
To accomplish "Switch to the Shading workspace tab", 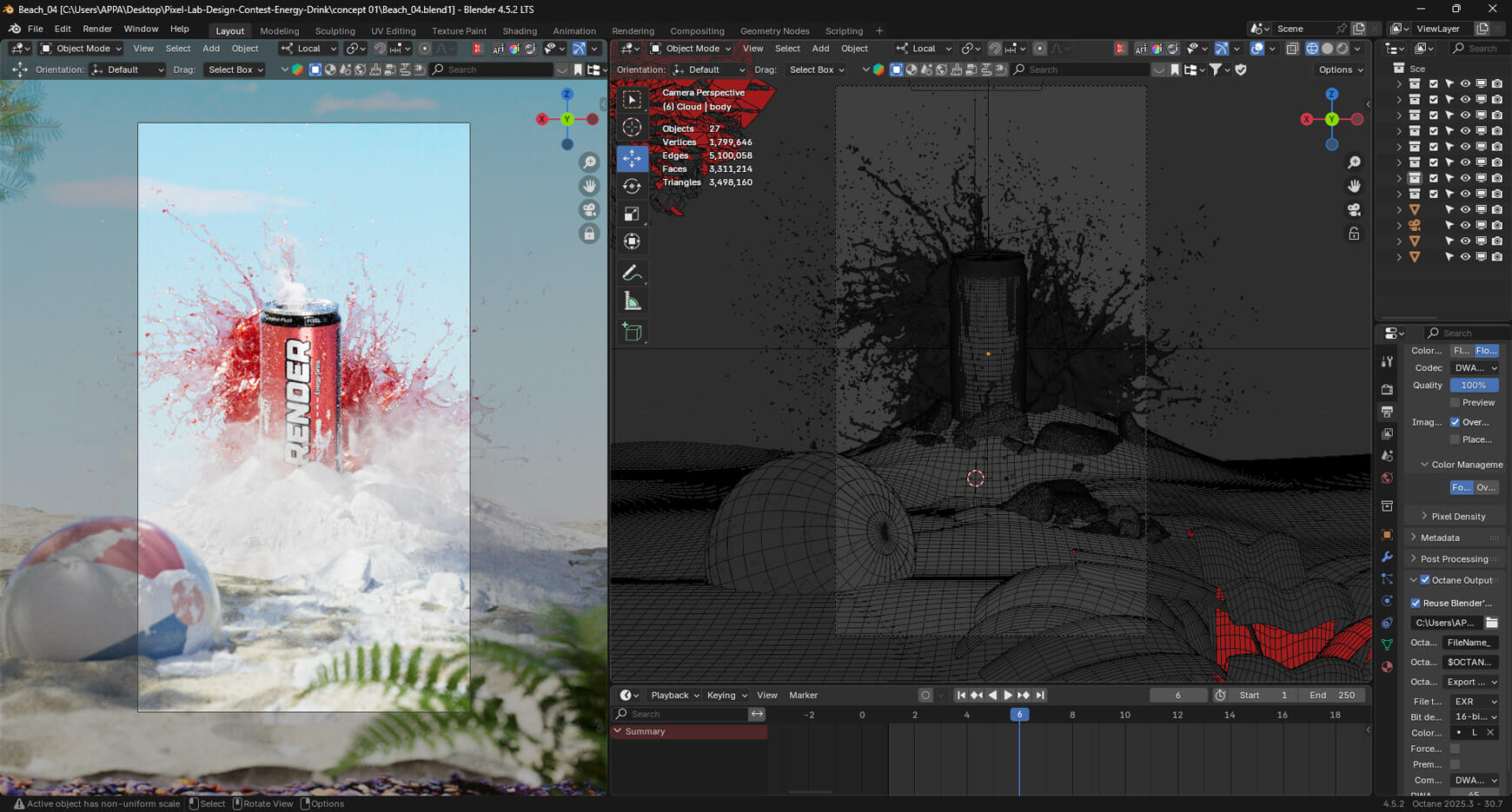I will tap(519, 30).
